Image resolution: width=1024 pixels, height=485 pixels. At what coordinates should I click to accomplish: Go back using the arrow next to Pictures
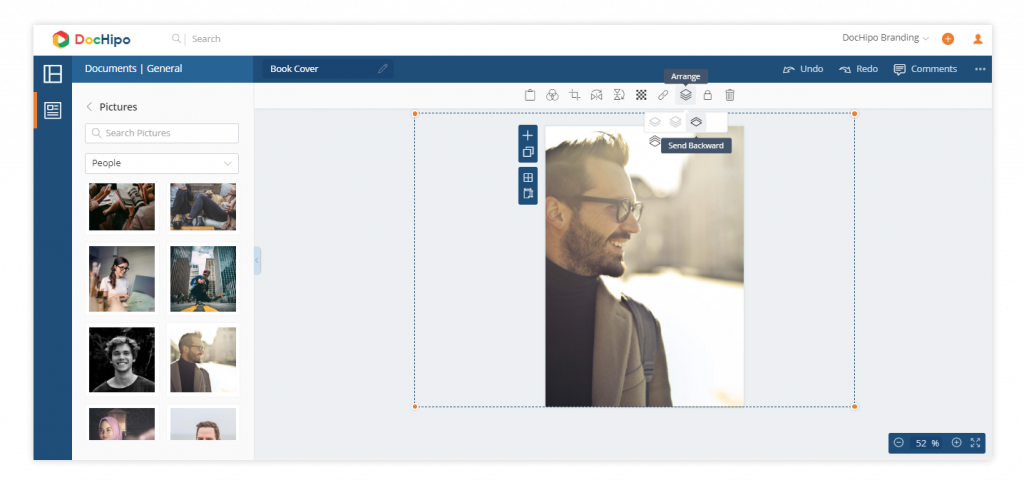89,107
